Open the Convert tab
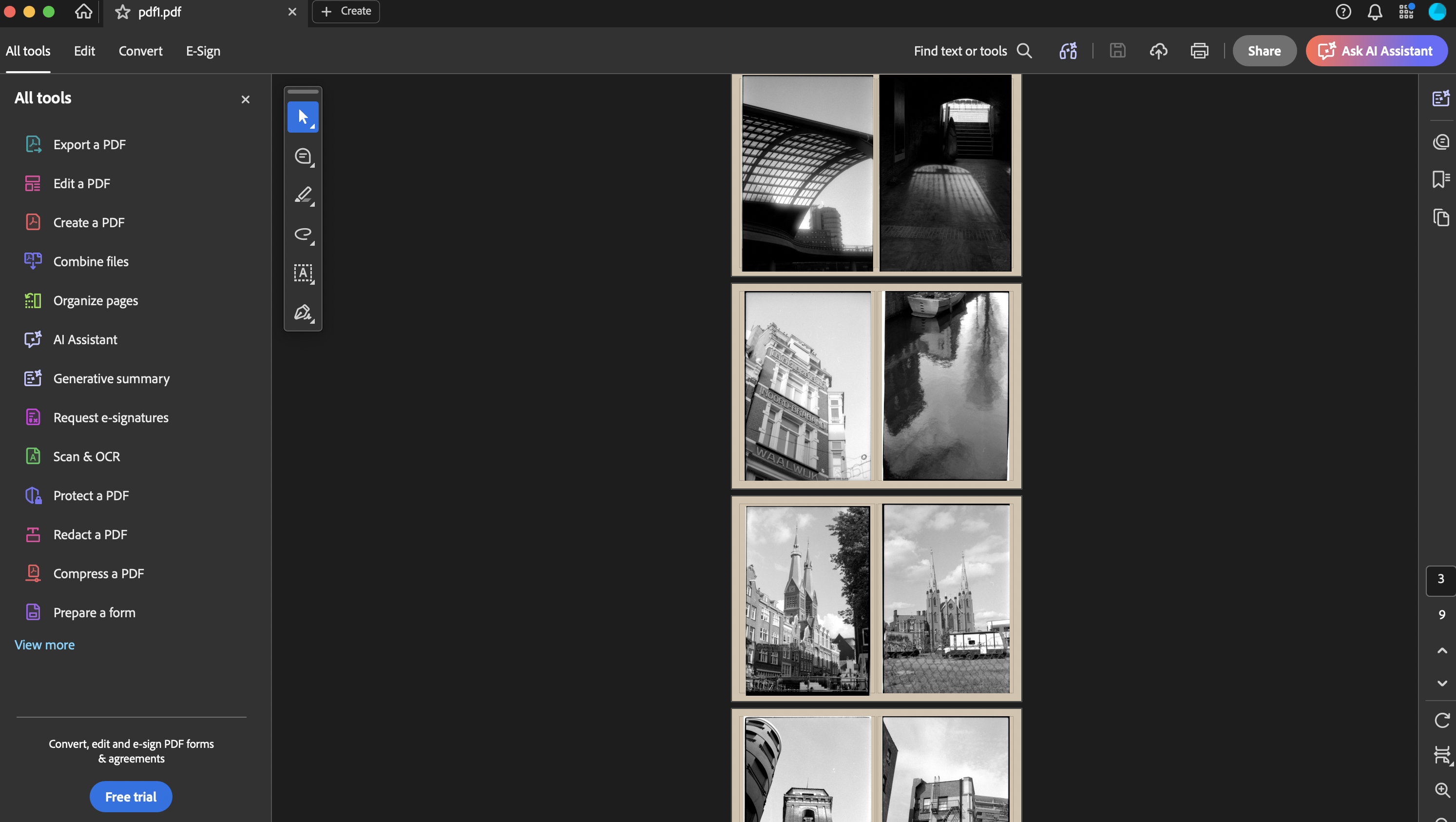The image size is (1456, 822). 141,51
